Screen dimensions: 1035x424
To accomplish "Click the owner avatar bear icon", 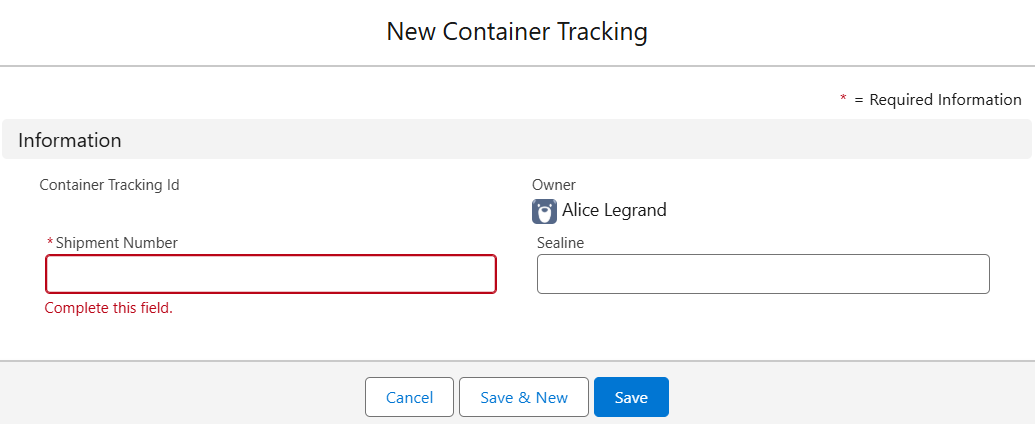I will [x=544, y=211].
